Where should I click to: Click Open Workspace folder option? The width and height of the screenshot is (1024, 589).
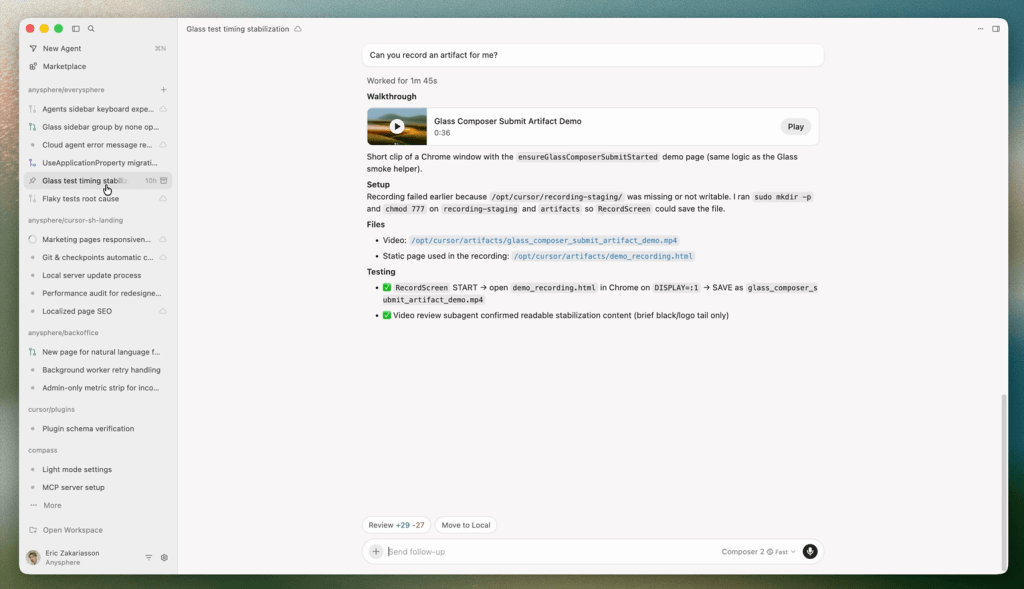tap(72, 530)
